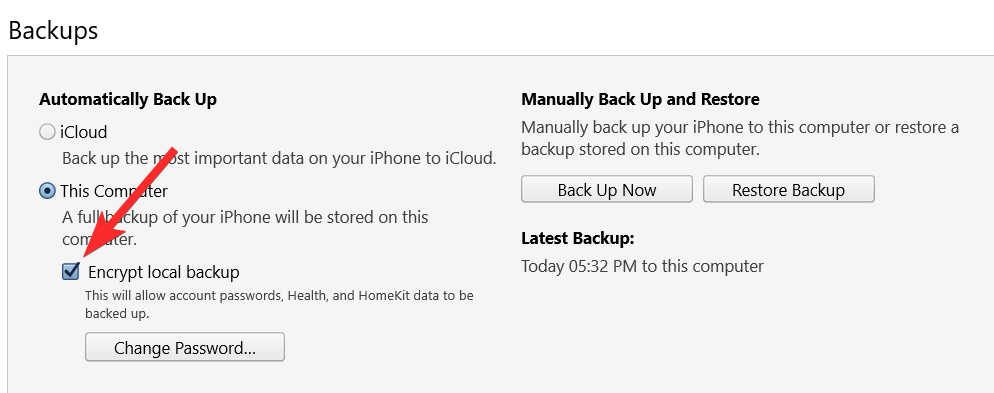Click the Today 05:32 PM backup timestamp
Image resolution: width=994 pixels, height=393 pixels.
[642, 266]
